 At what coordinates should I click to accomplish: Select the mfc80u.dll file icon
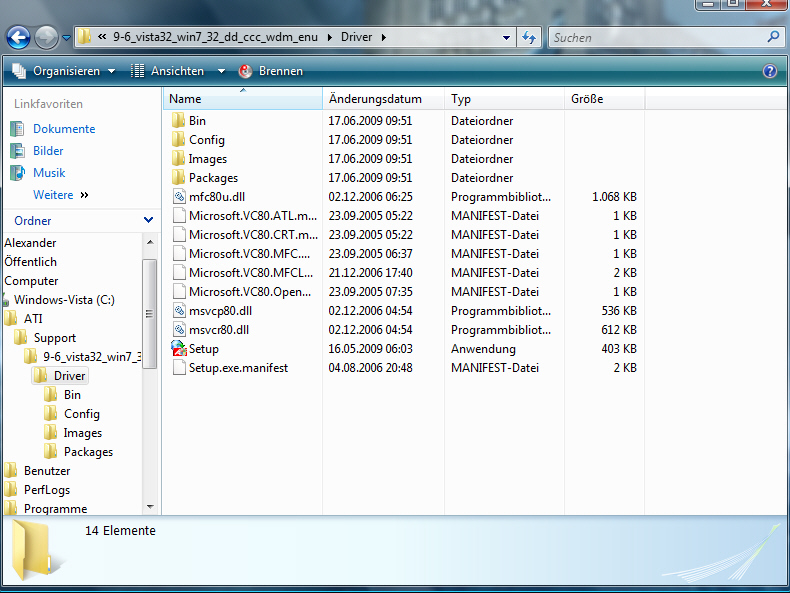179,196
